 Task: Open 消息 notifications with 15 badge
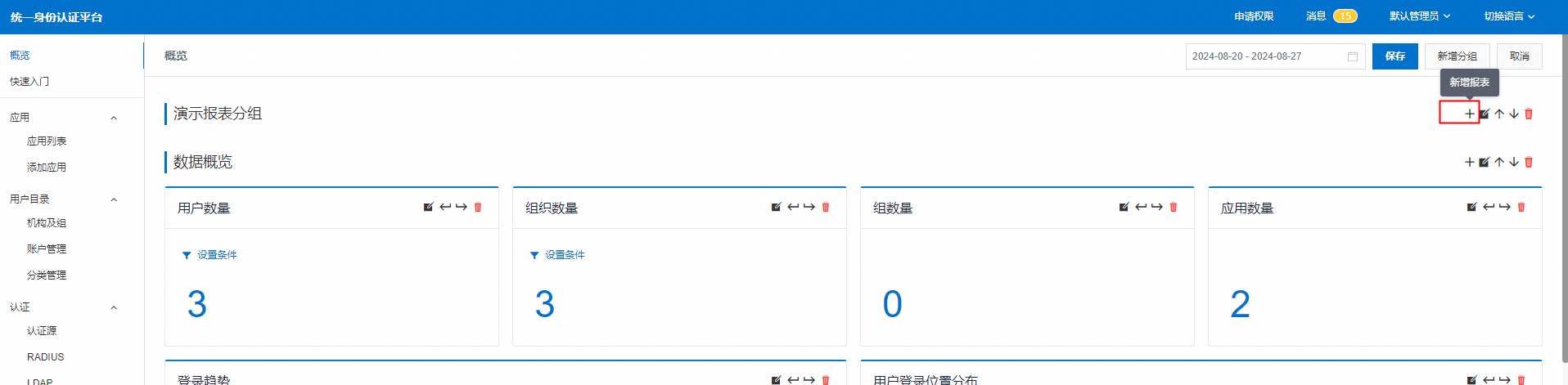tap(1331, 16)
